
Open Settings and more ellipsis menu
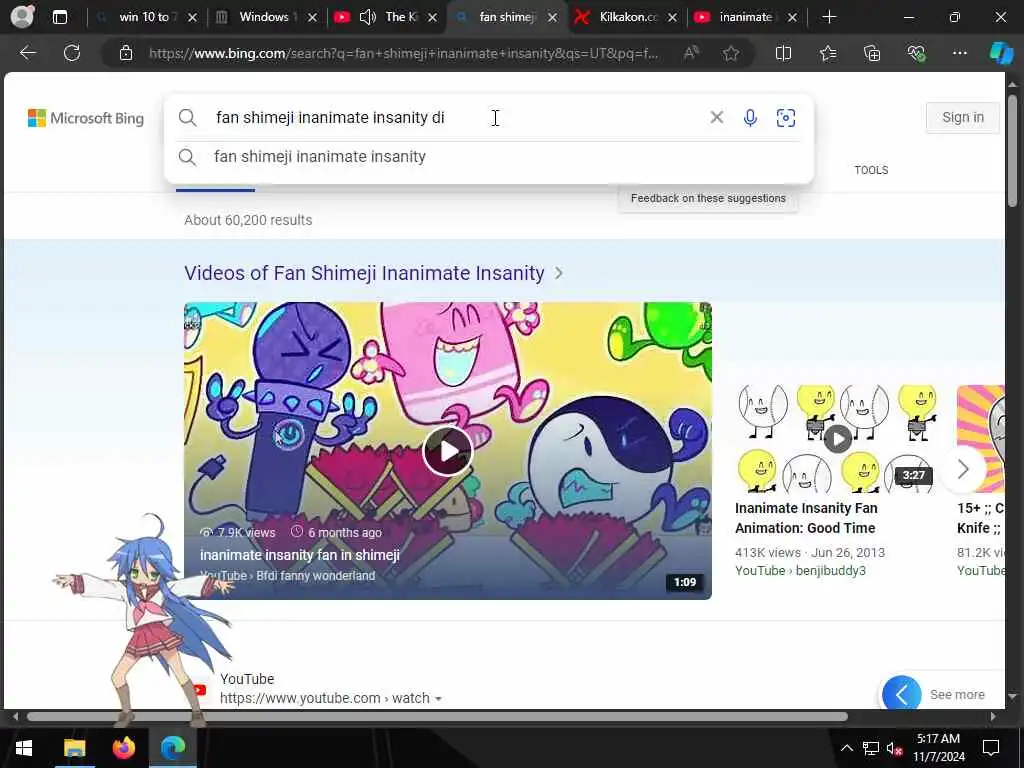coord(960,53)
